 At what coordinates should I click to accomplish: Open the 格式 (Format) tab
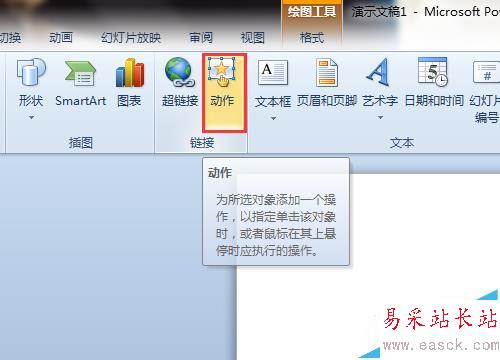[312, 37]
